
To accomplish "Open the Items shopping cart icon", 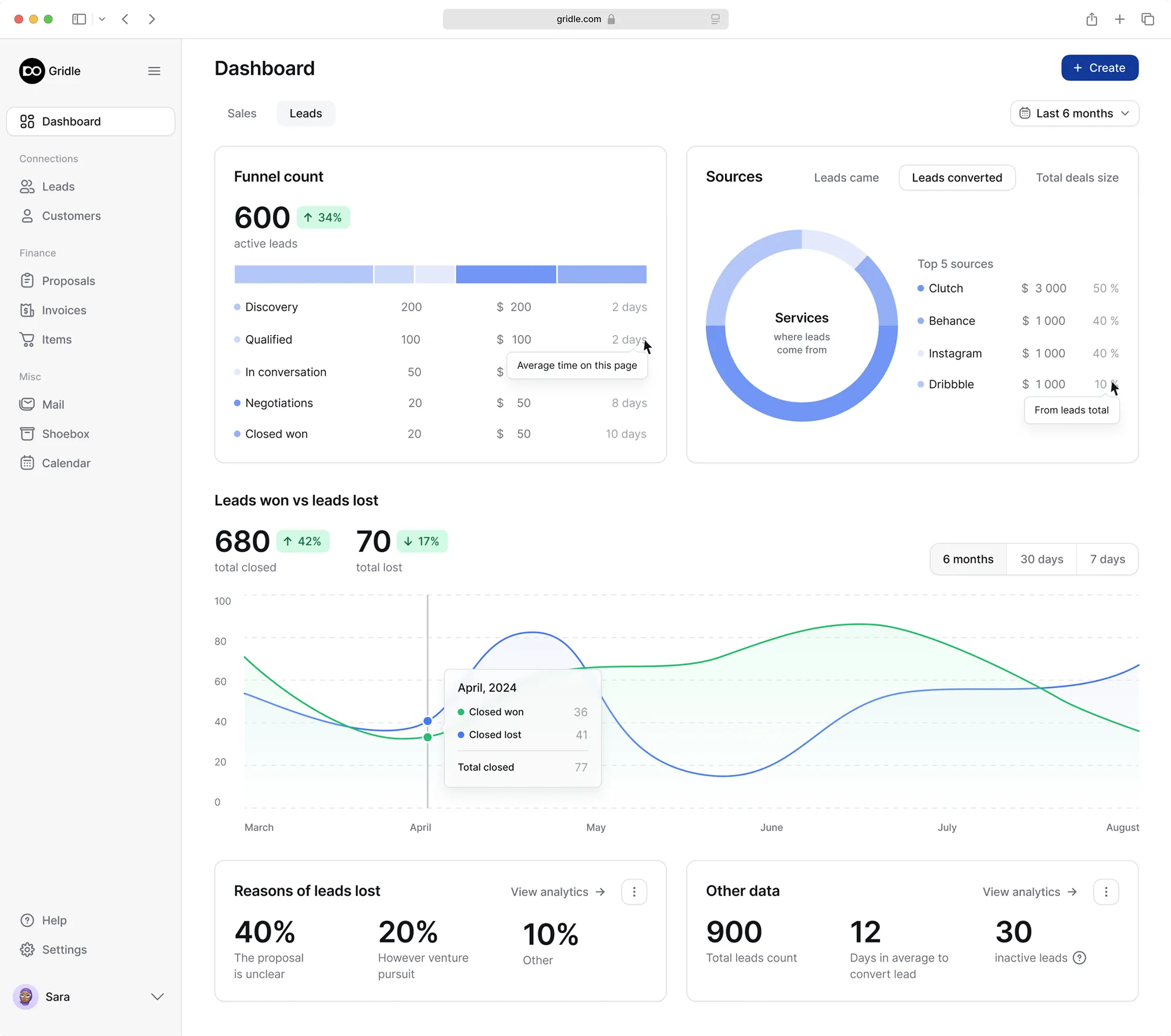I will coord(27,339).
